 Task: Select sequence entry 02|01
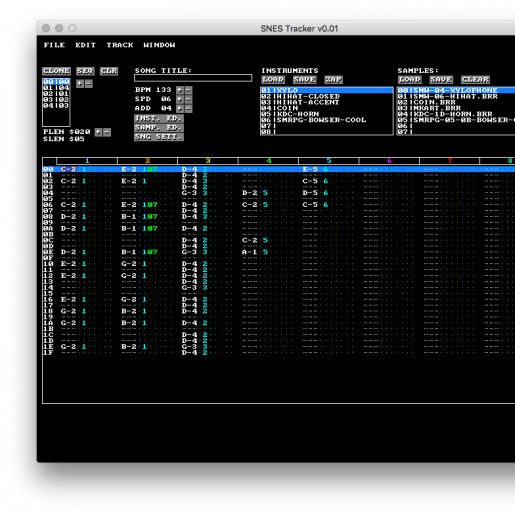coord(56,94)
